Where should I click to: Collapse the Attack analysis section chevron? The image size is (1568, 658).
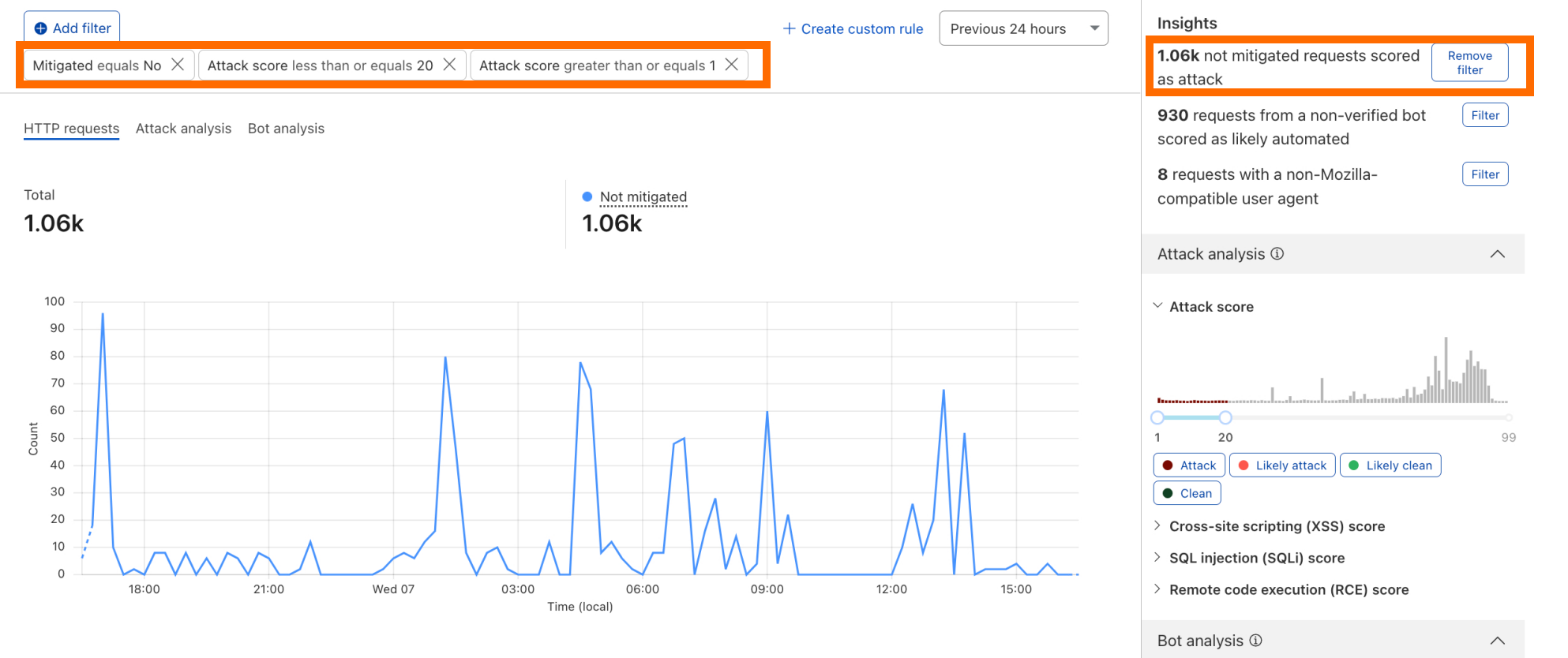[1497, 254]
